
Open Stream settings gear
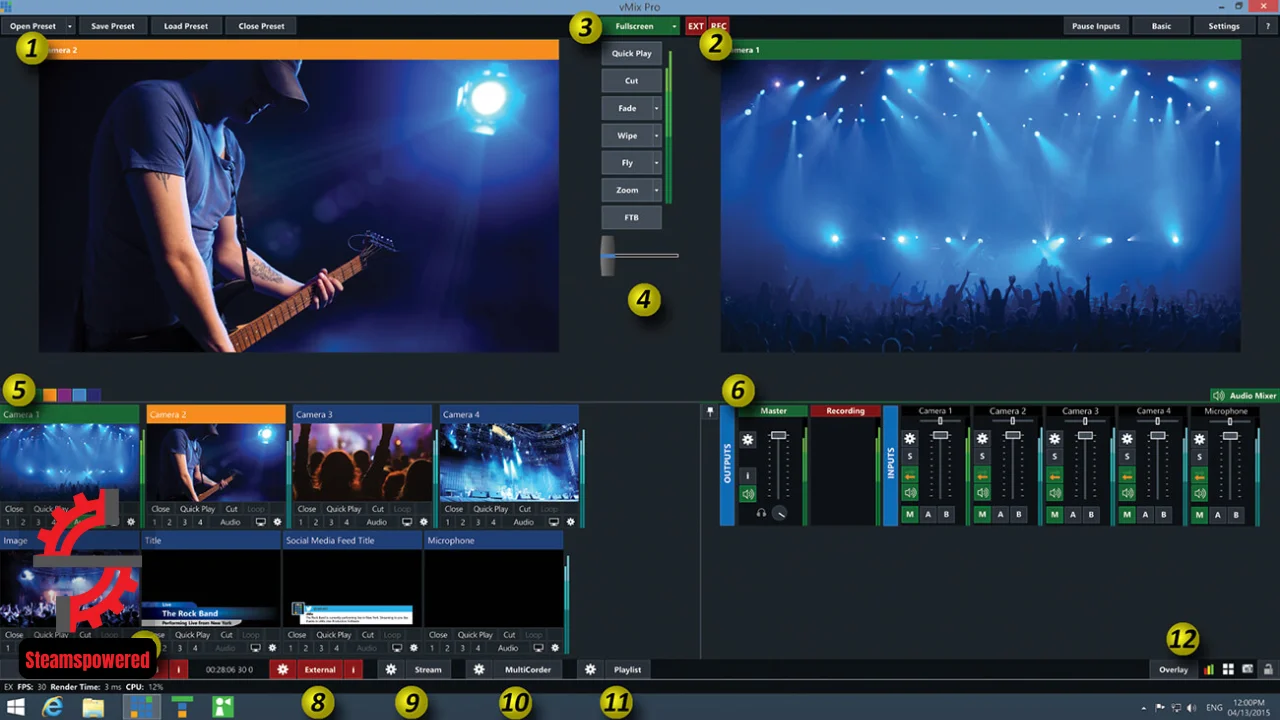(391, 669)
